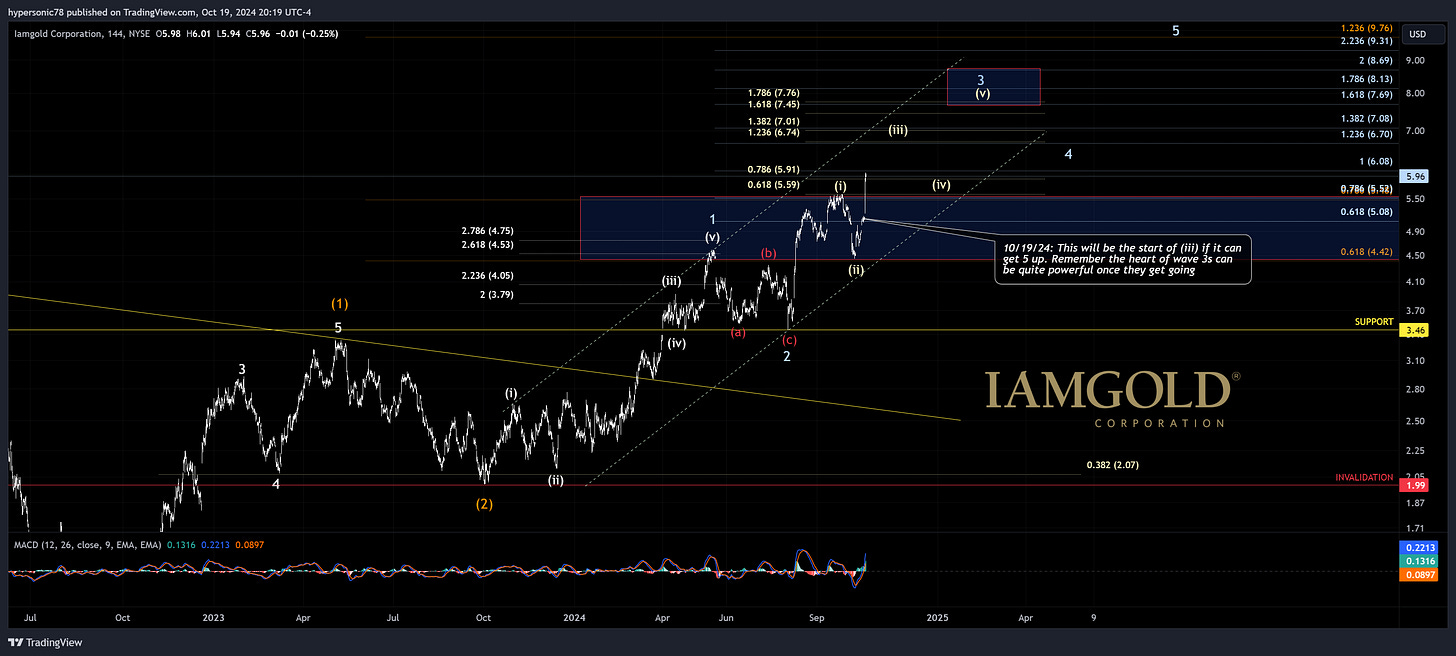The image size is (1456, 656).
Task: Click the 2.786 (4.75) extension label
Action: 487,230
